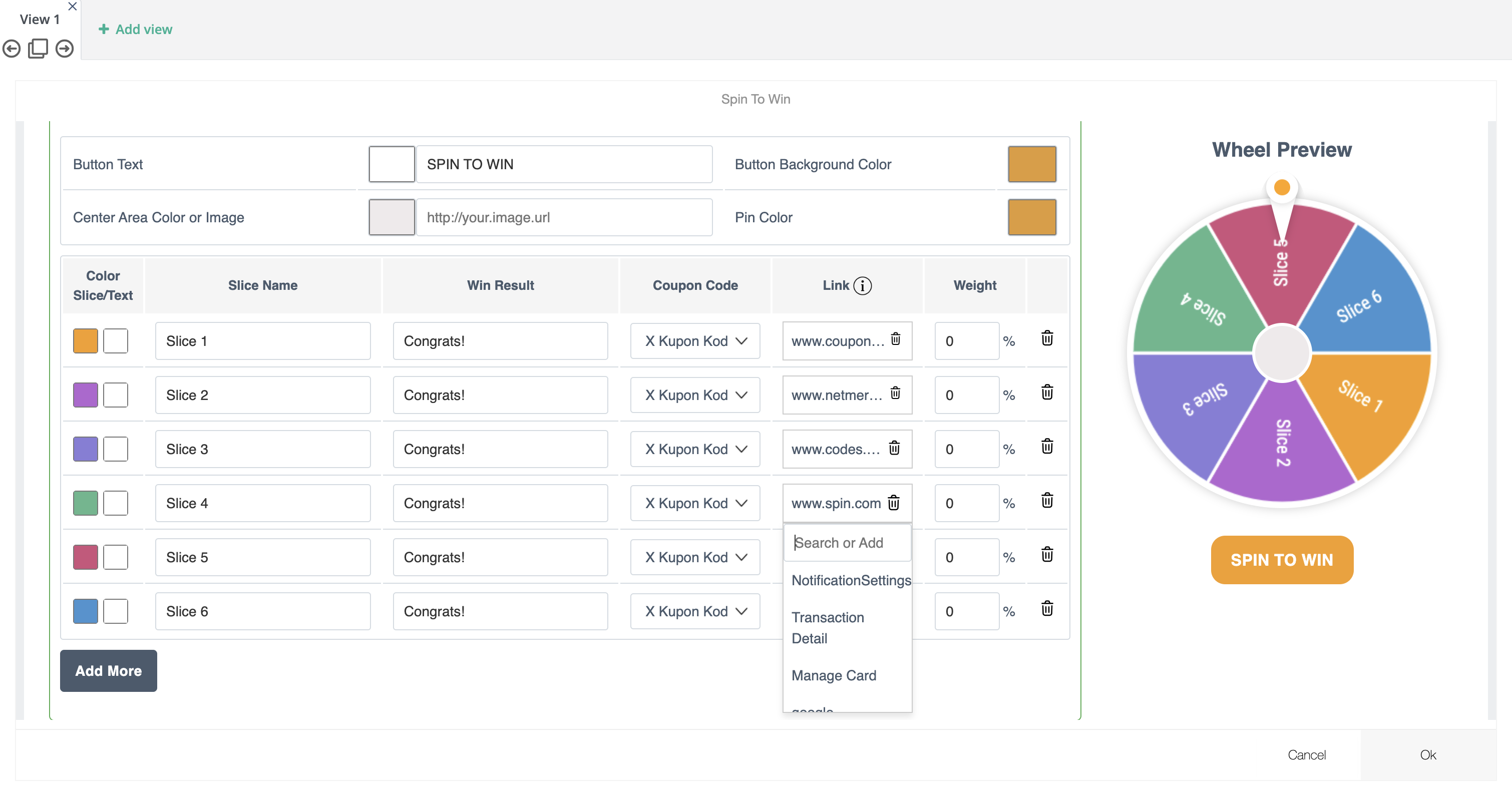The width and height of the screenshot is (1512, 787).
Task: Click the Add More button
Action: pos(109,671)
